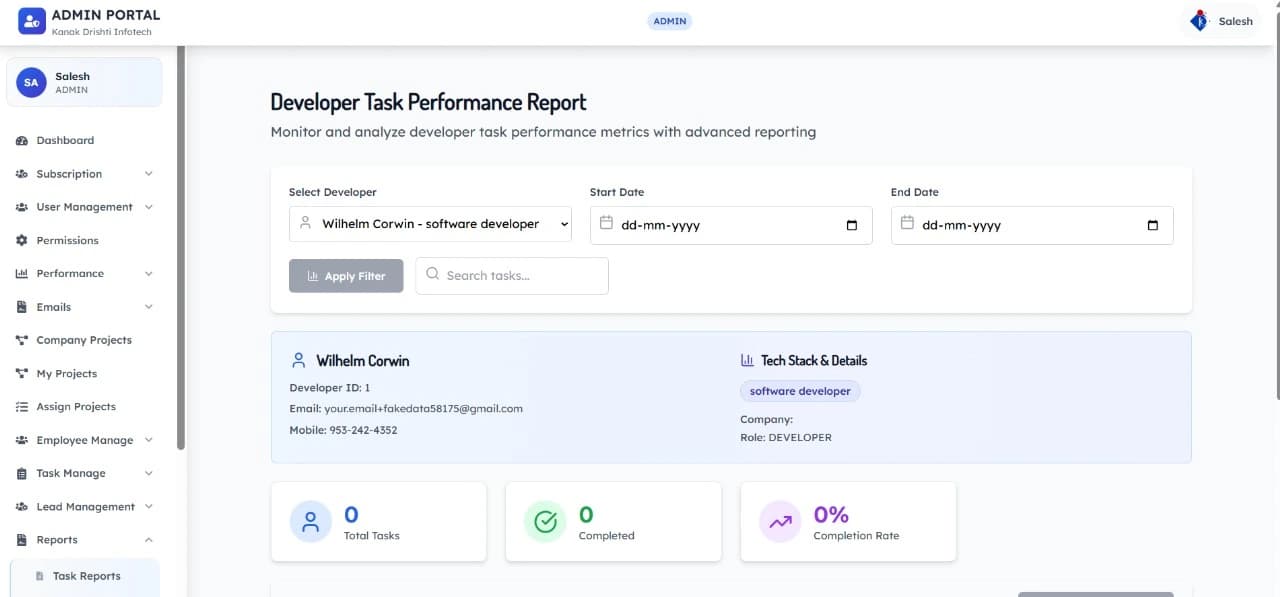Open the Select Developer dropdown
Viewport: 1280px width, 597px height.
pos(429,224)
